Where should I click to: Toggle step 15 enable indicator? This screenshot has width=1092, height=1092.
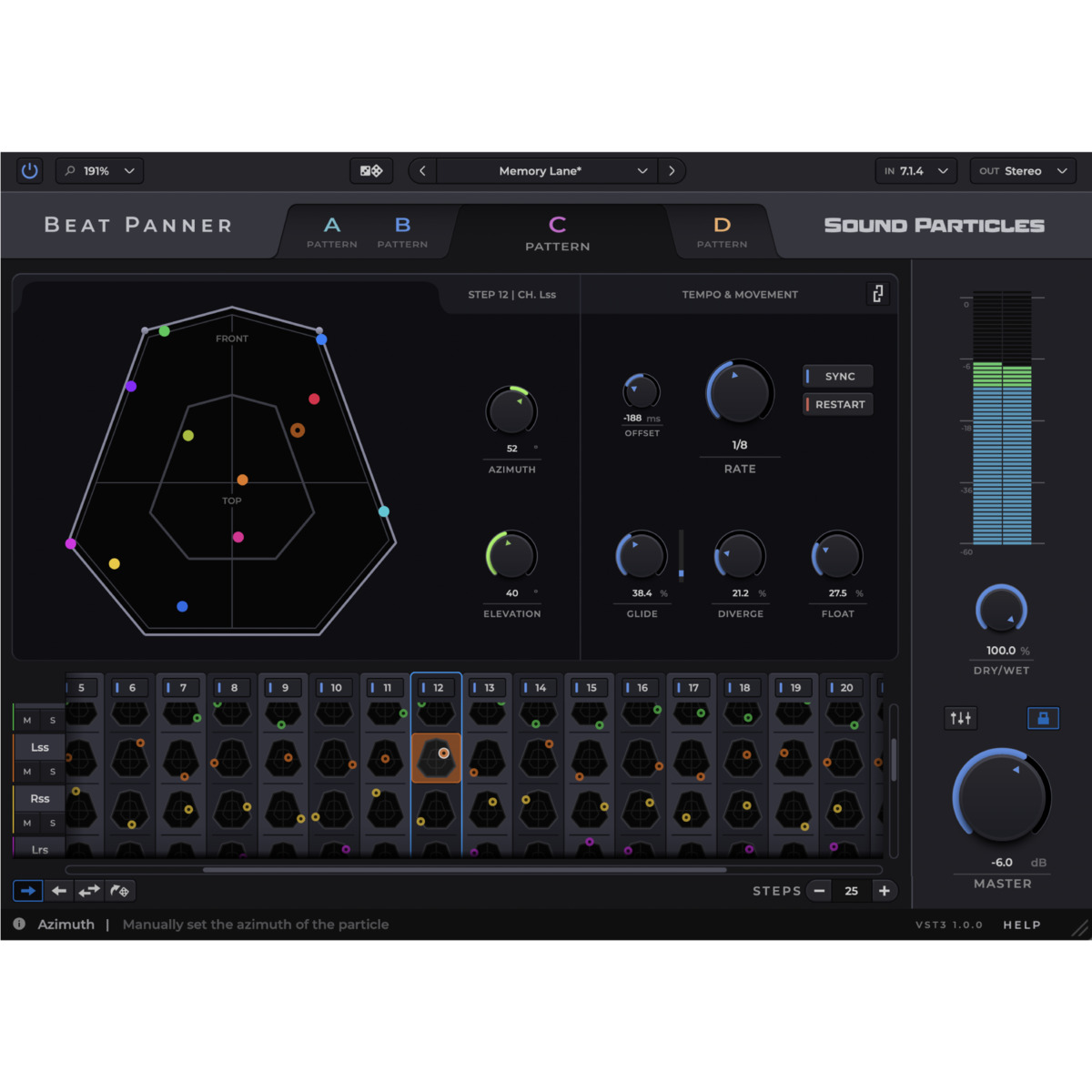click(576, 688)
